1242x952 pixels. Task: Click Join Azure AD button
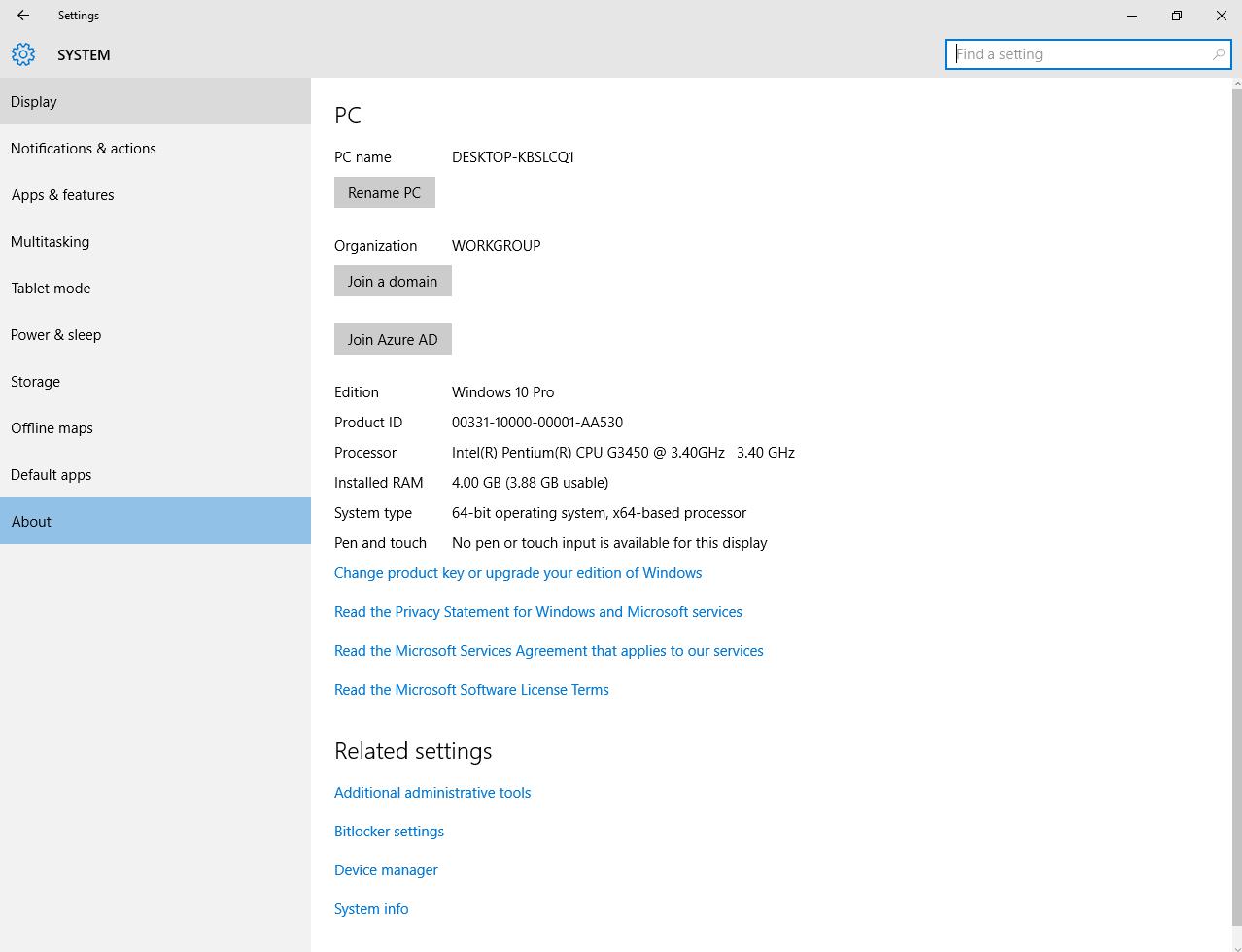pyautogui.click(x=393, y=339)
